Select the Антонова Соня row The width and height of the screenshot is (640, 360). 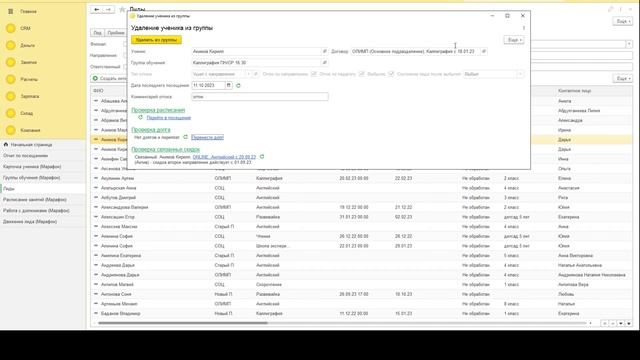[362, 294]
